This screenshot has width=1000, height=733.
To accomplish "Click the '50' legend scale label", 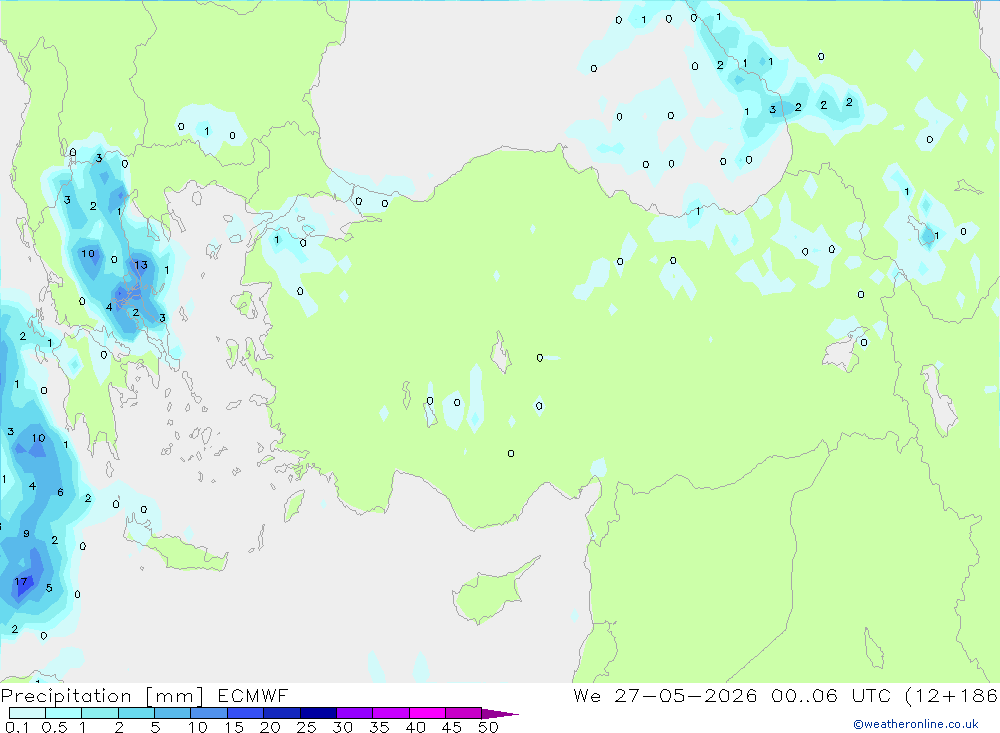I will 489,727.
